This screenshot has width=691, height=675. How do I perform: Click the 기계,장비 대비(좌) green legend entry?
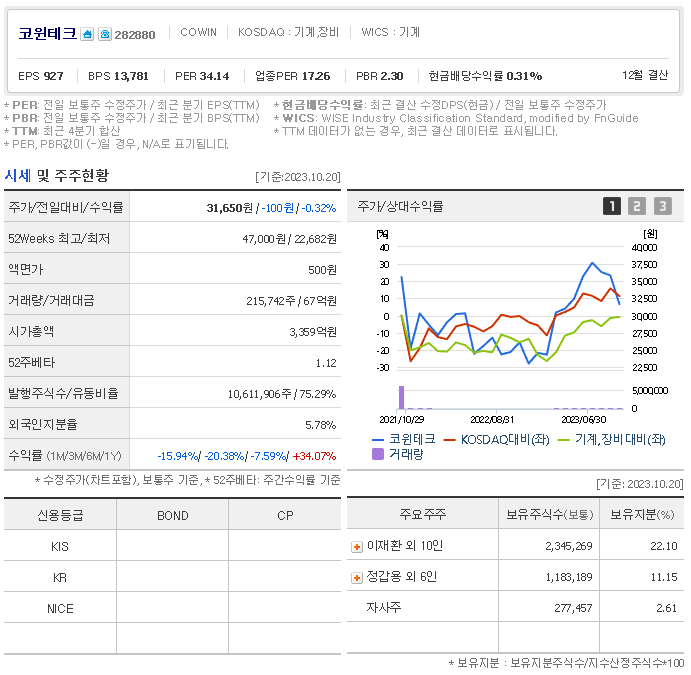point(612,439)
